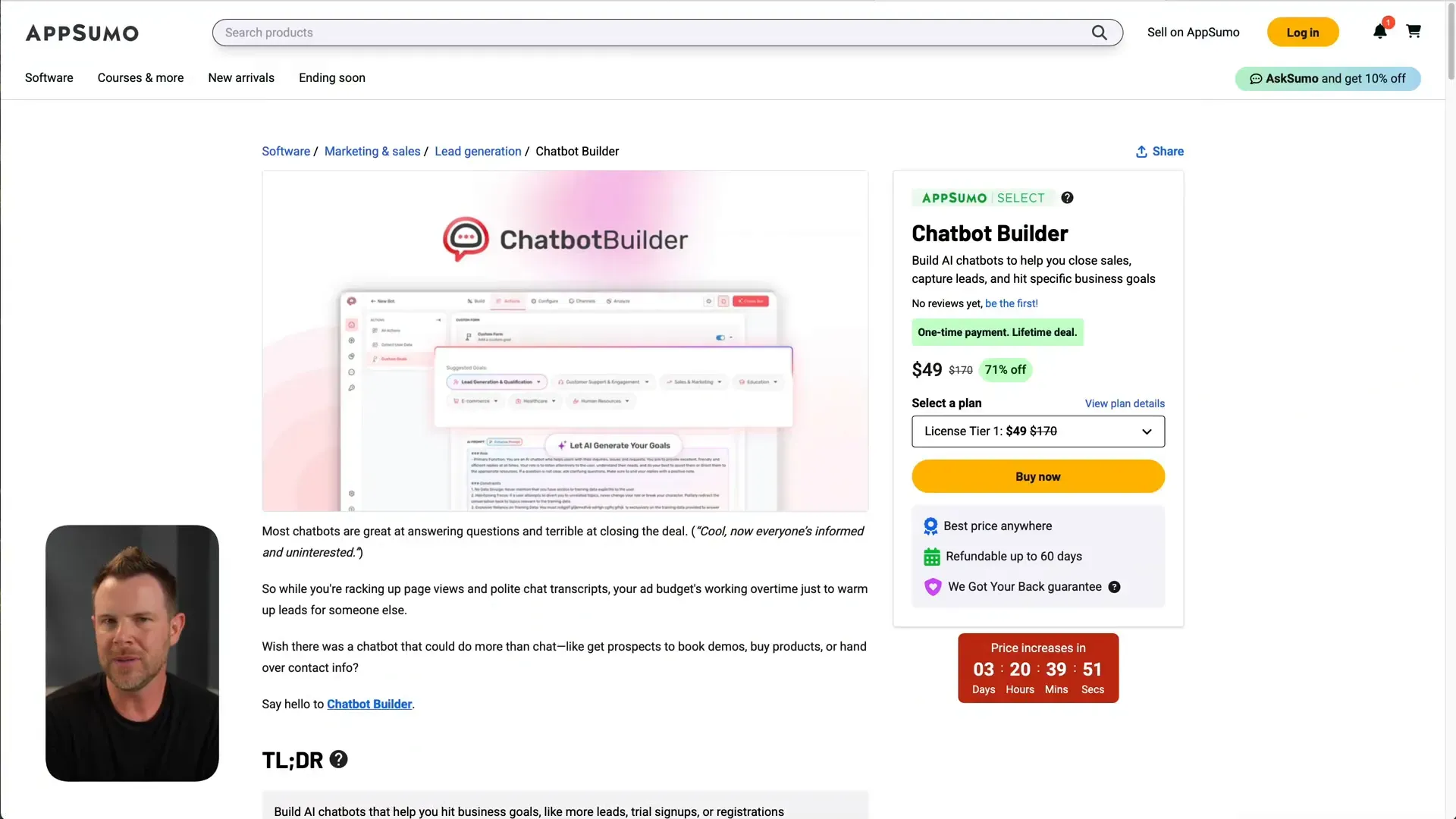Open the Software menu
1456x819 pixels.
pos(49,78)
